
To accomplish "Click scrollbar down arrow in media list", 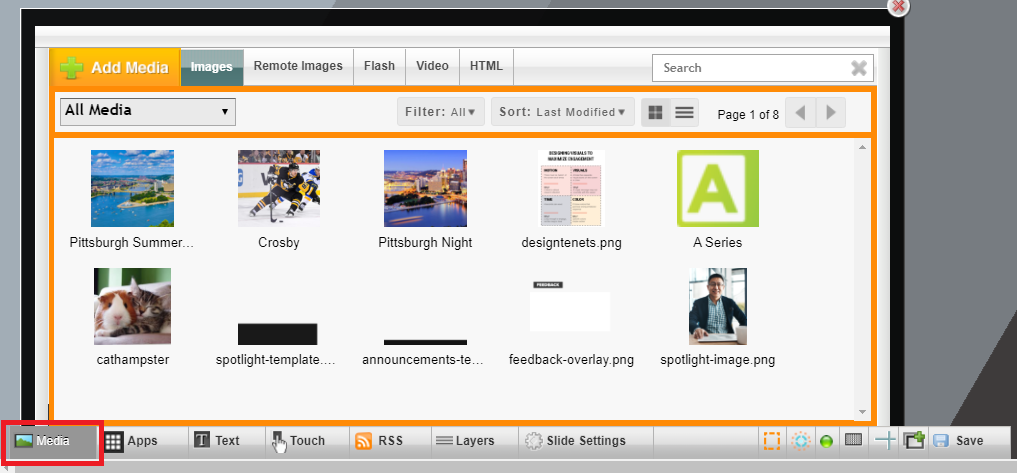I will [862, 411].
